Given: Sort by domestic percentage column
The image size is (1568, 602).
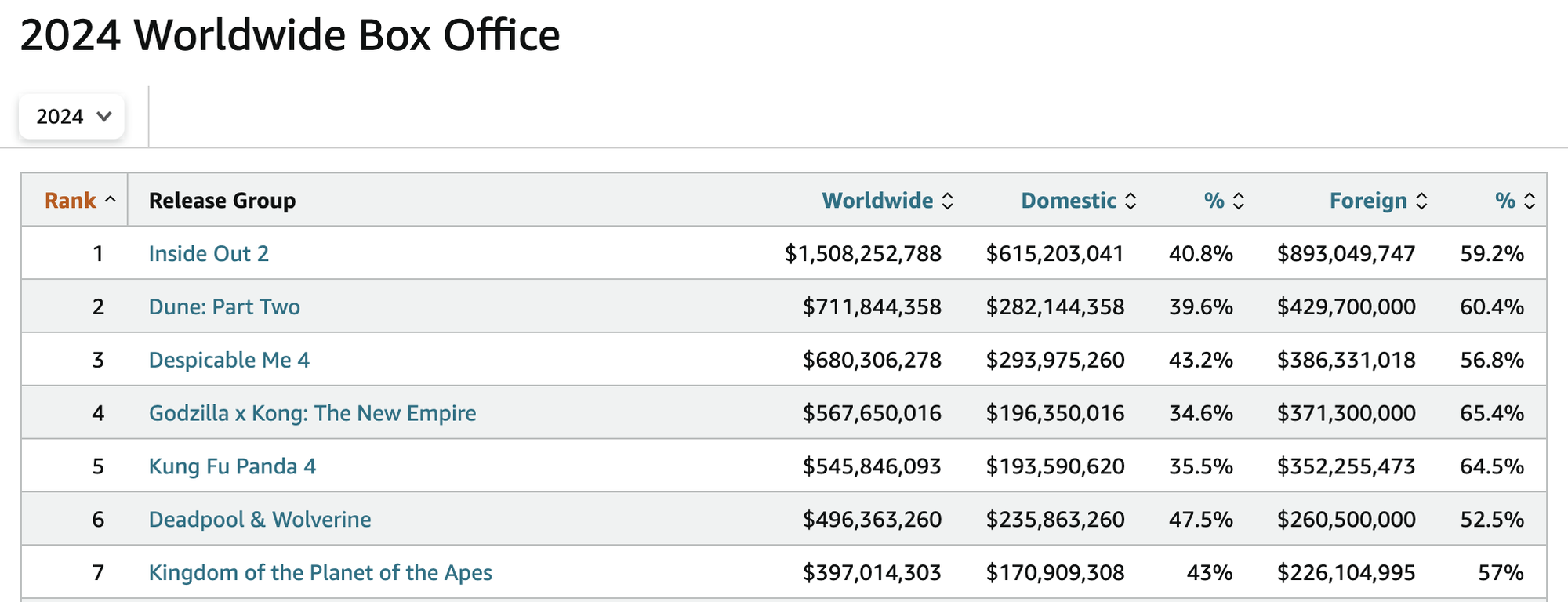Looking at the screenshot, I should pos(1224,201).
